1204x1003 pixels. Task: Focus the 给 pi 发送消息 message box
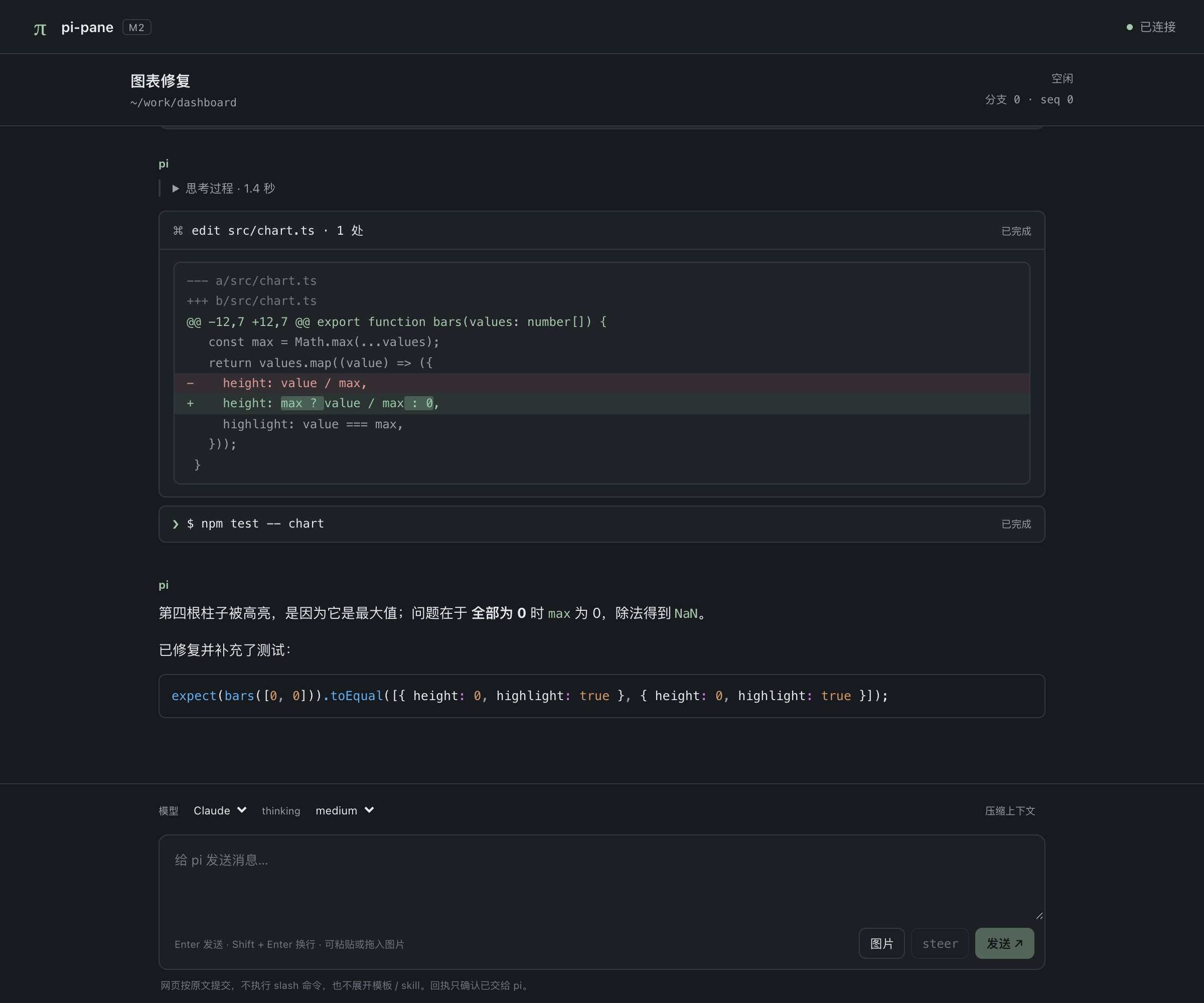(601, 878)
